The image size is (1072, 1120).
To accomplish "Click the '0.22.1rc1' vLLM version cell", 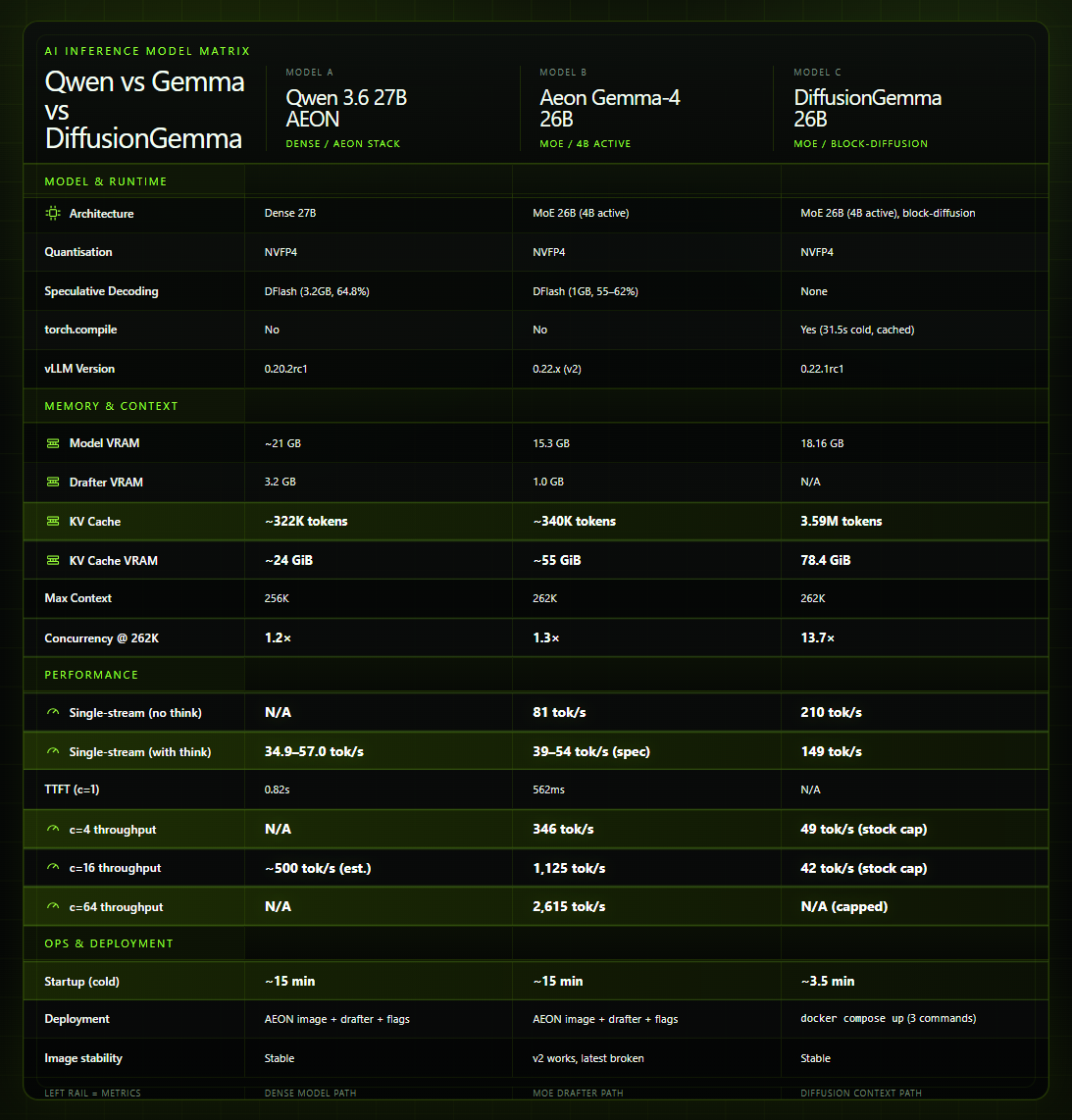I will tap(822, 369).
